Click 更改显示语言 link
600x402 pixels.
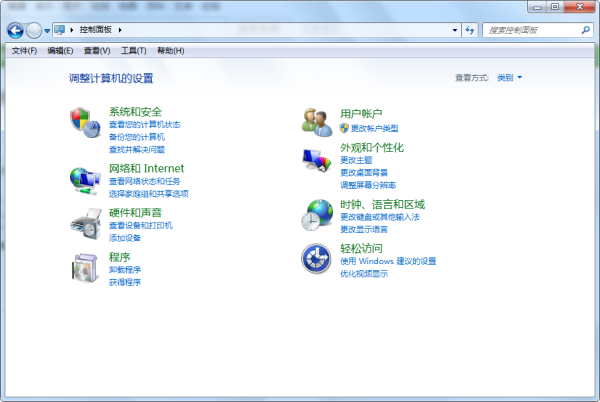pos(364,229)
